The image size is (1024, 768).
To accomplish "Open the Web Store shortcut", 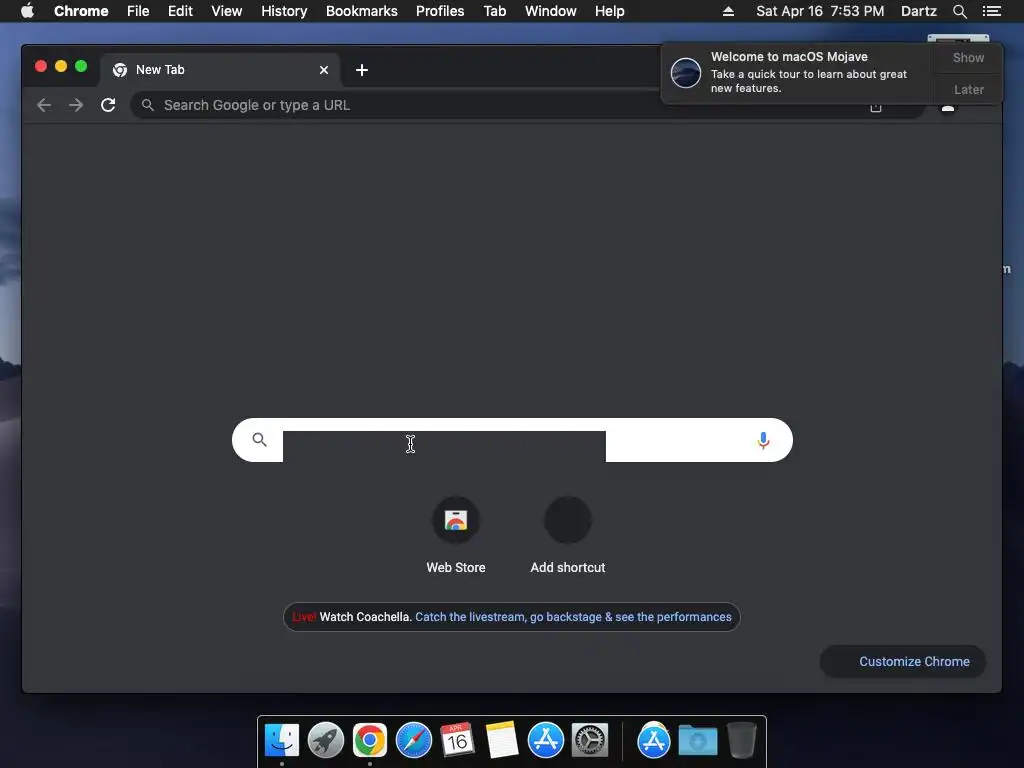I will (x=456, y=536).
